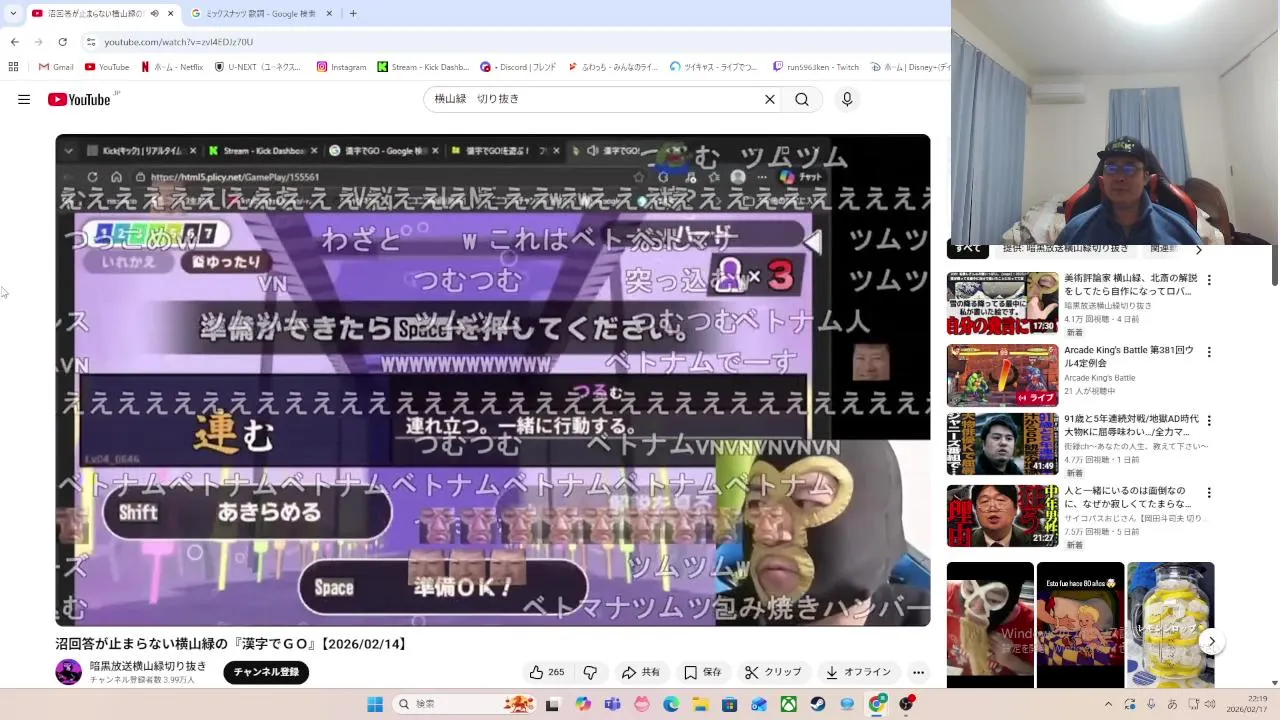Run search with the magnifier button
Screen dimensions: 1280x720
(x=802, y=99)
